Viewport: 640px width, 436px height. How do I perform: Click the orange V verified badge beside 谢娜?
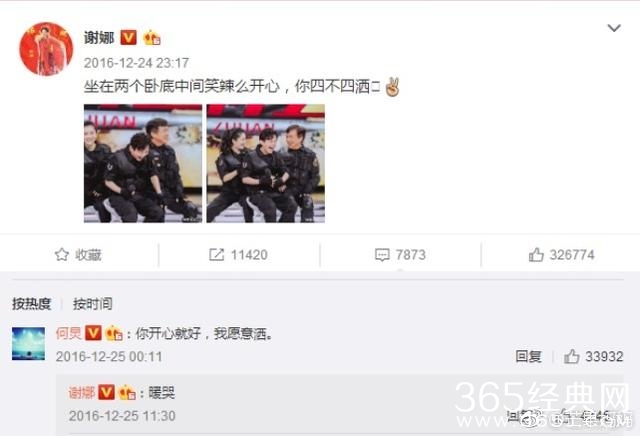128,38
